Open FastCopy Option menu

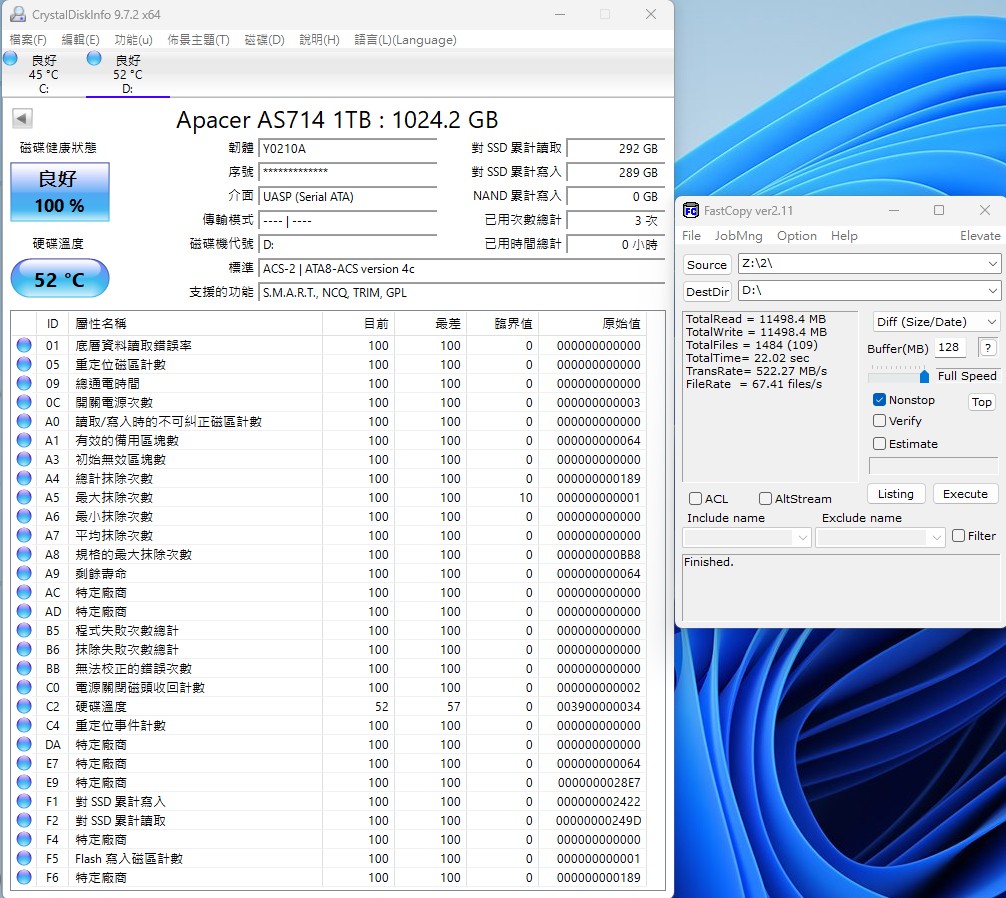pos(797,235)
